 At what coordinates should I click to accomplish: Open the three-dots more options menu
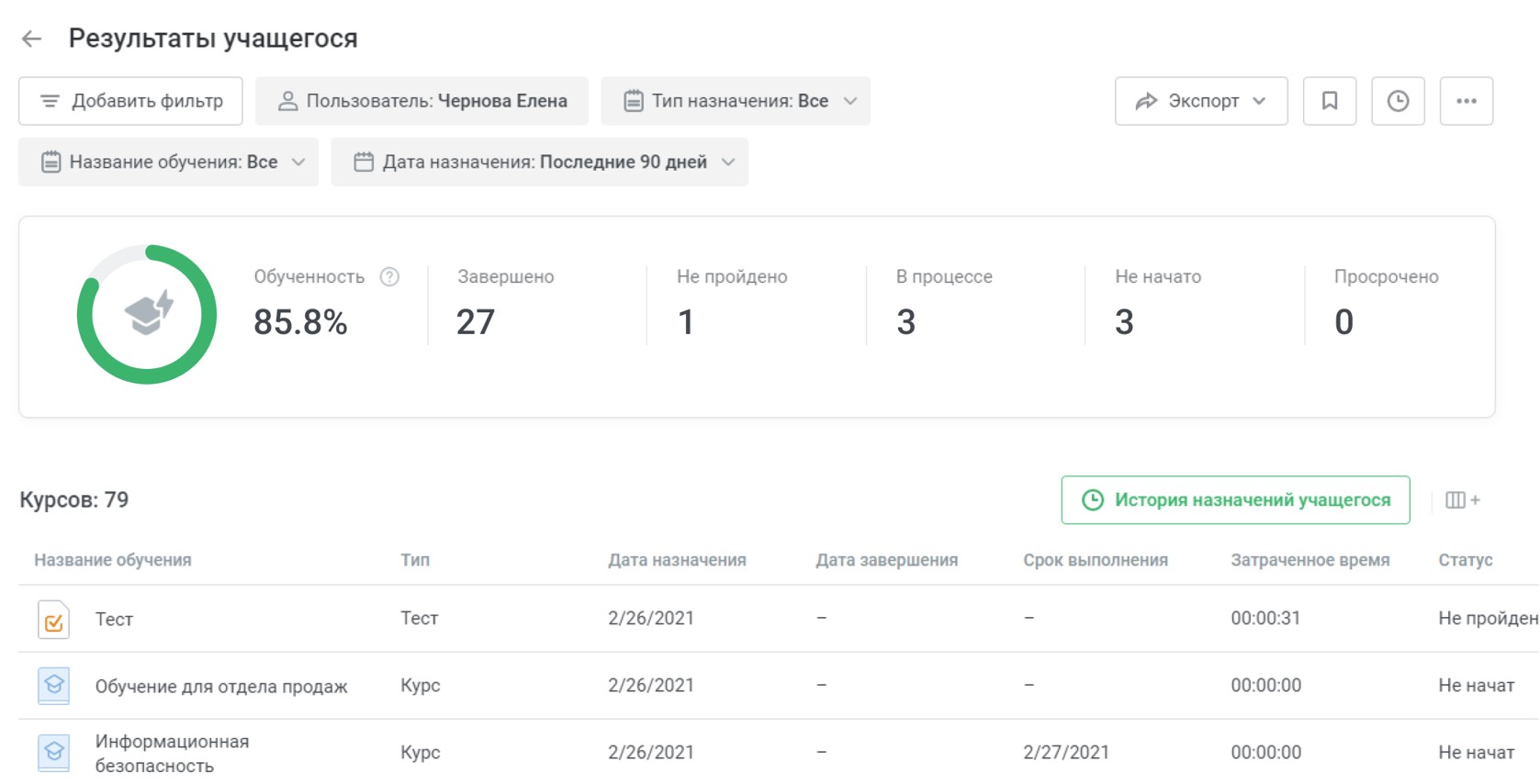coord(1467,101)
